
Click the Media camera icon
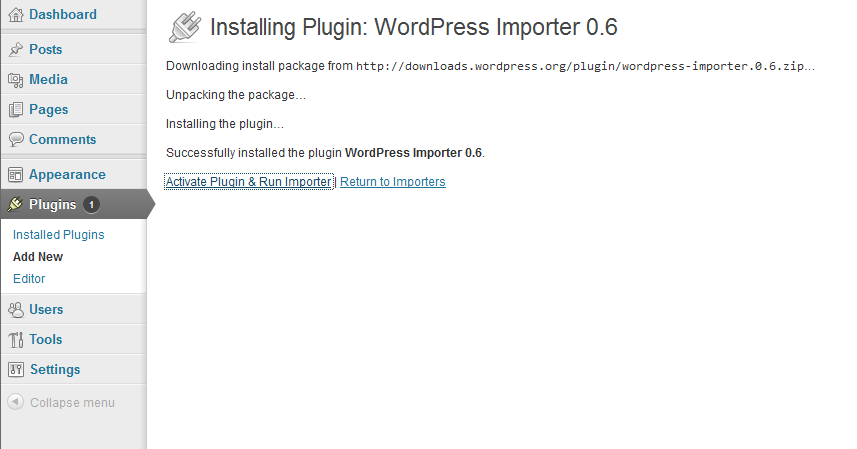(16, 80)
